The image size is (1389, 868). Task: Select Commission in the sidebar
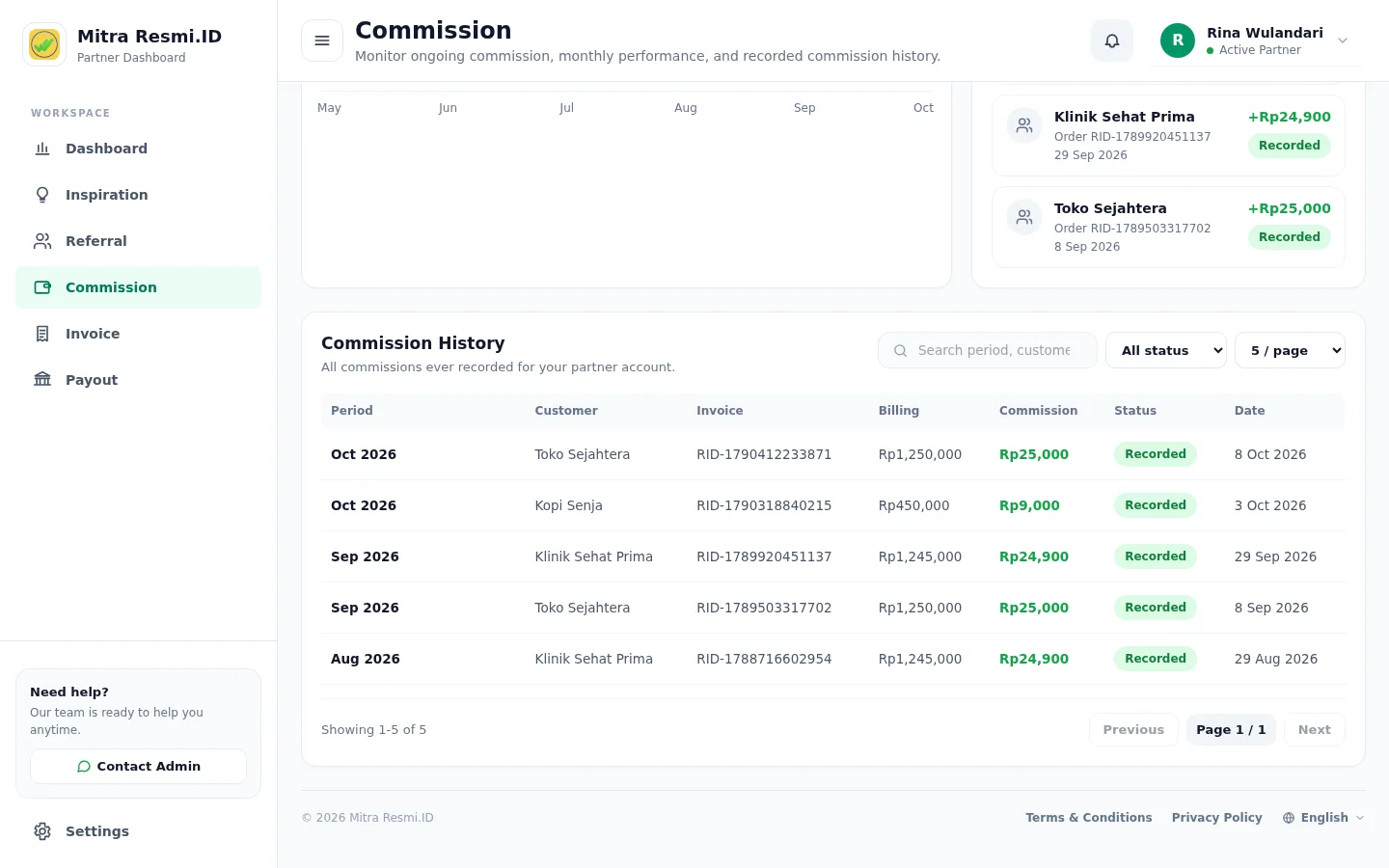[x=138, y=287]
